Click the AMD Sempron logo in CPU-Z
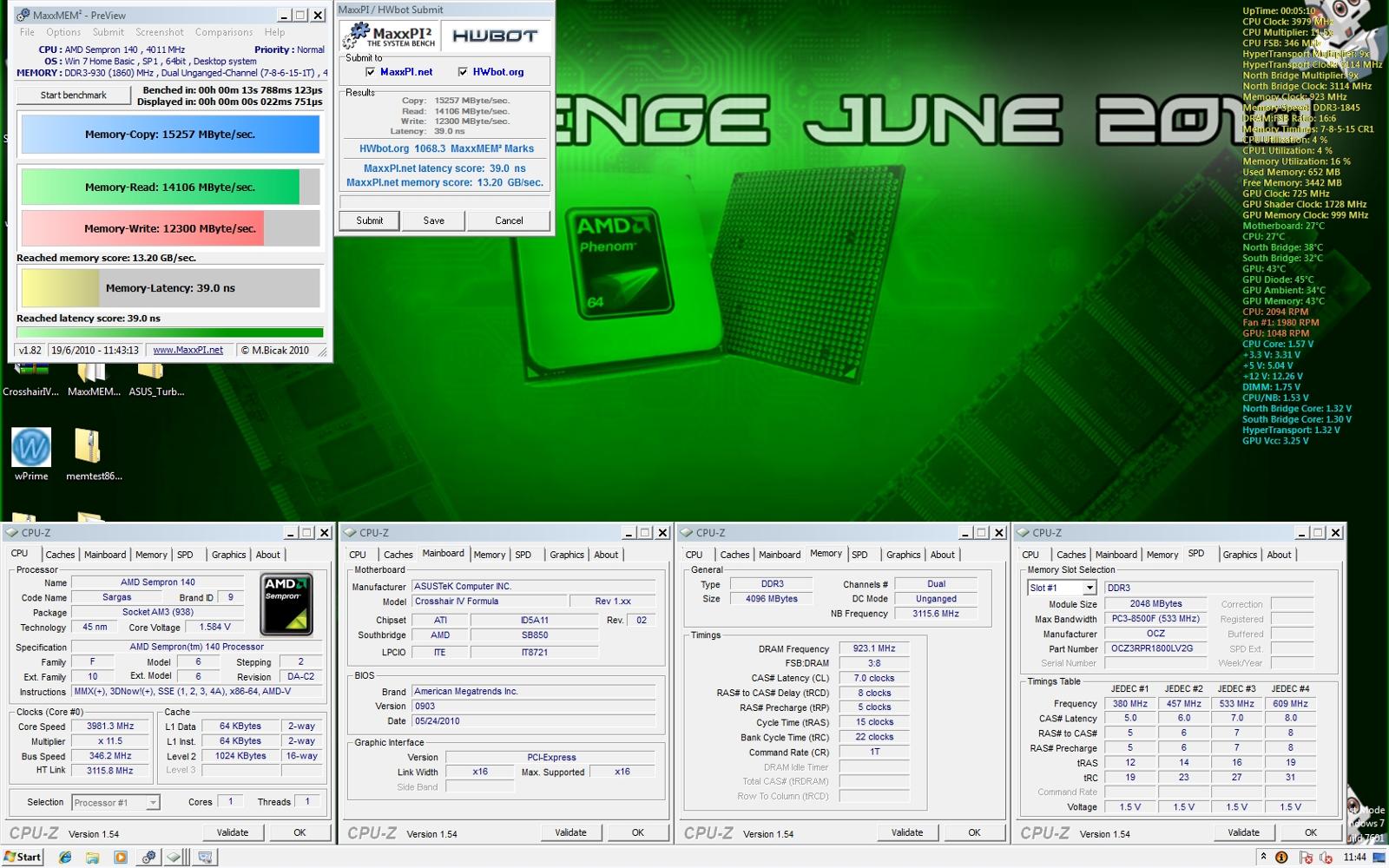The width and height of the screenshot is (1389, 868). click(x=286, y=604)
